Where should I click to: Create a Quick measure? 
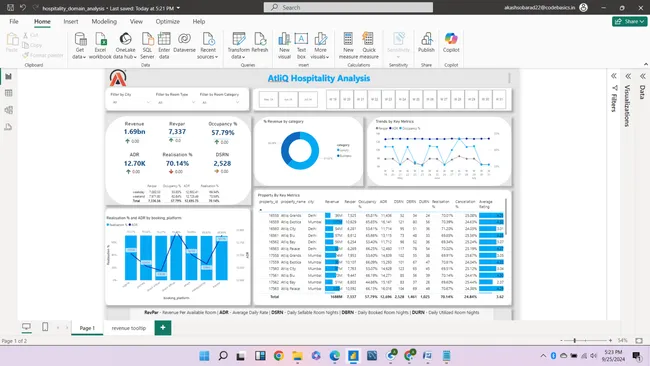click(x=369, y=46)
